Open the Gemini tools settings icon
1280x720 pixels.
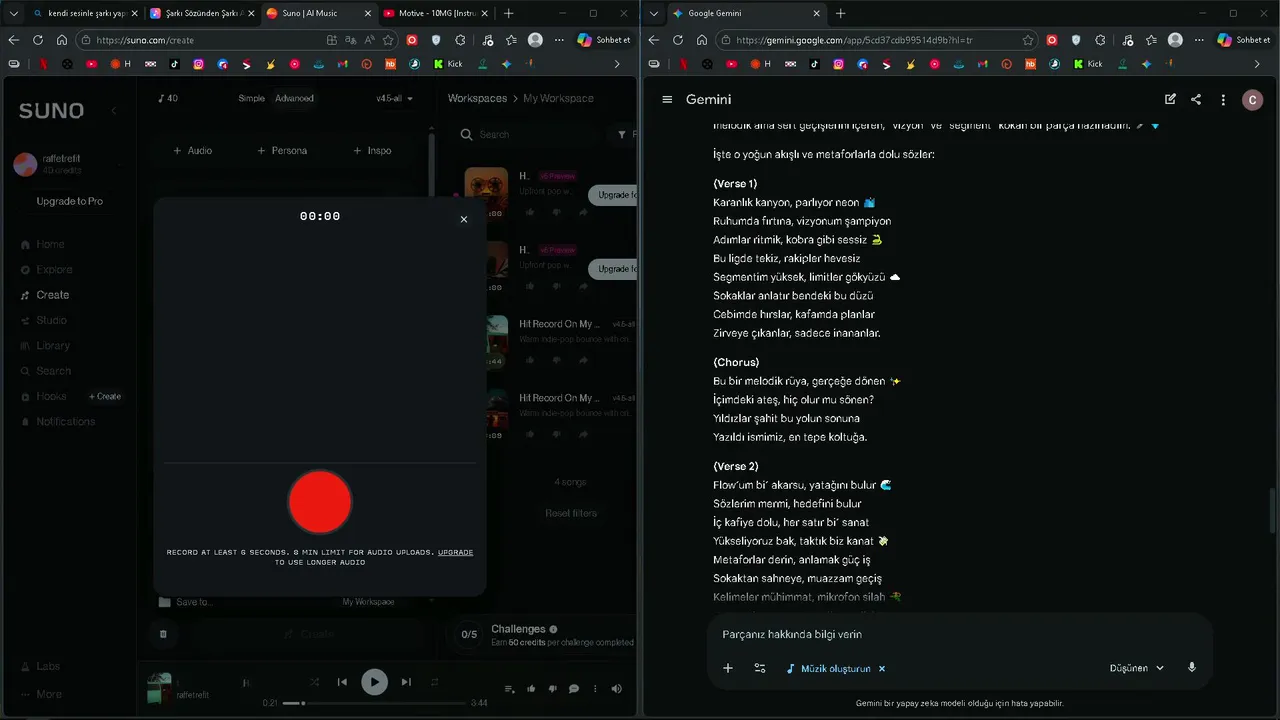click(x=760, y=668)
